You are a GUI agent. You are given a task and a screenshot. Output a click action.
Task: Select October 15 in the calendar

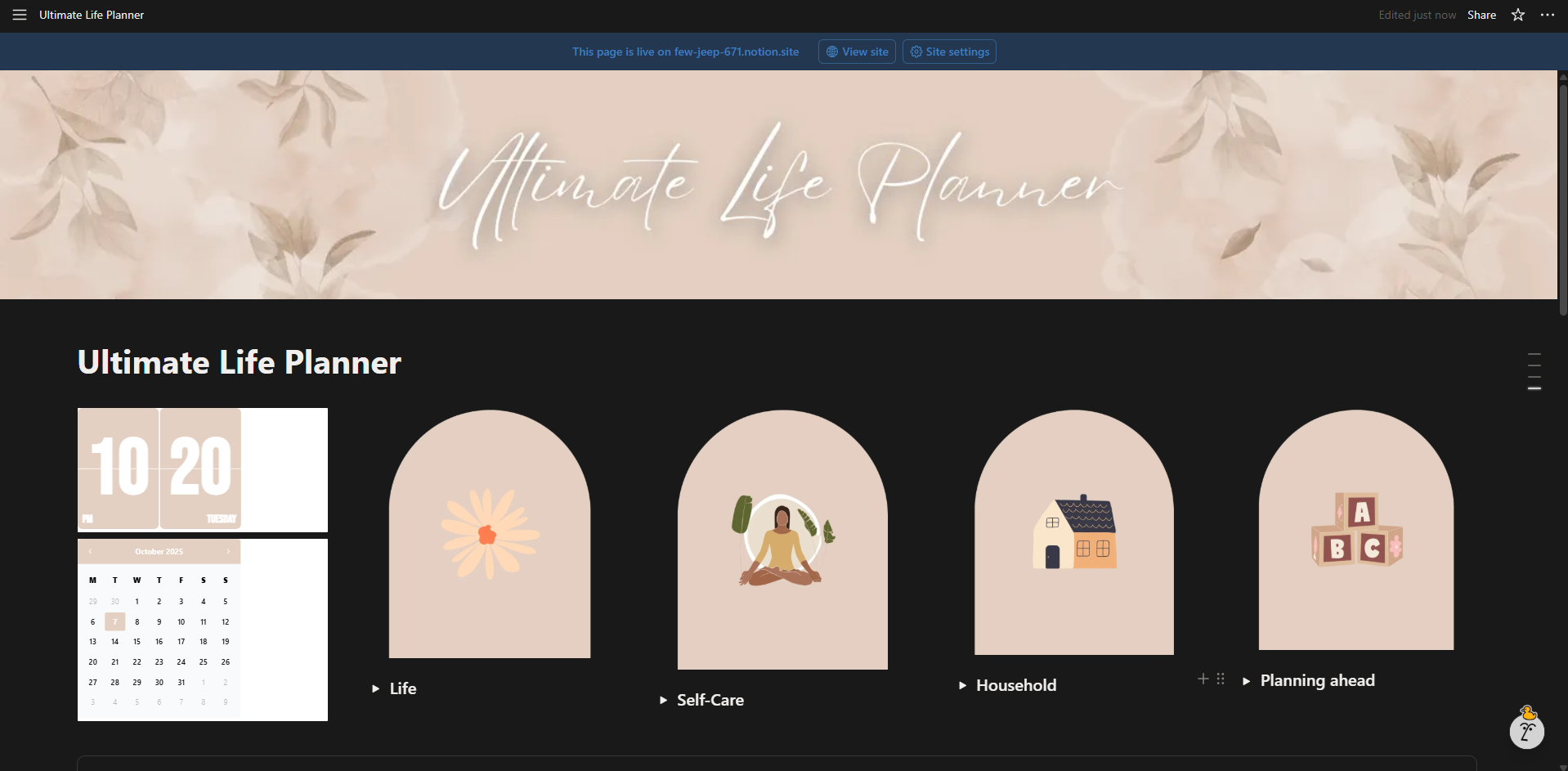[x=137, y=642]
